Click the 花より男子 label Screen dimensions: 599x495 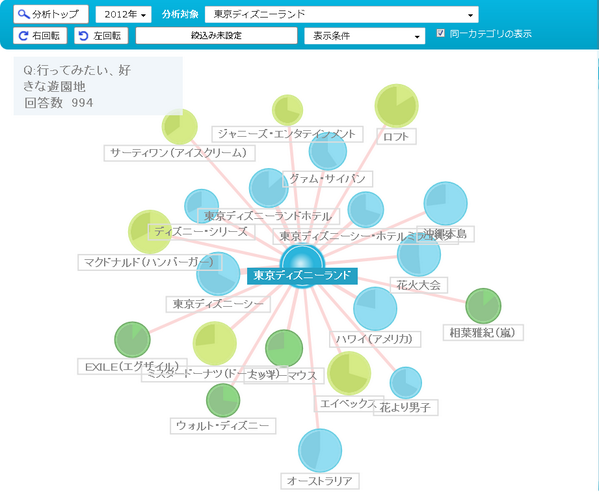[405, 408]
